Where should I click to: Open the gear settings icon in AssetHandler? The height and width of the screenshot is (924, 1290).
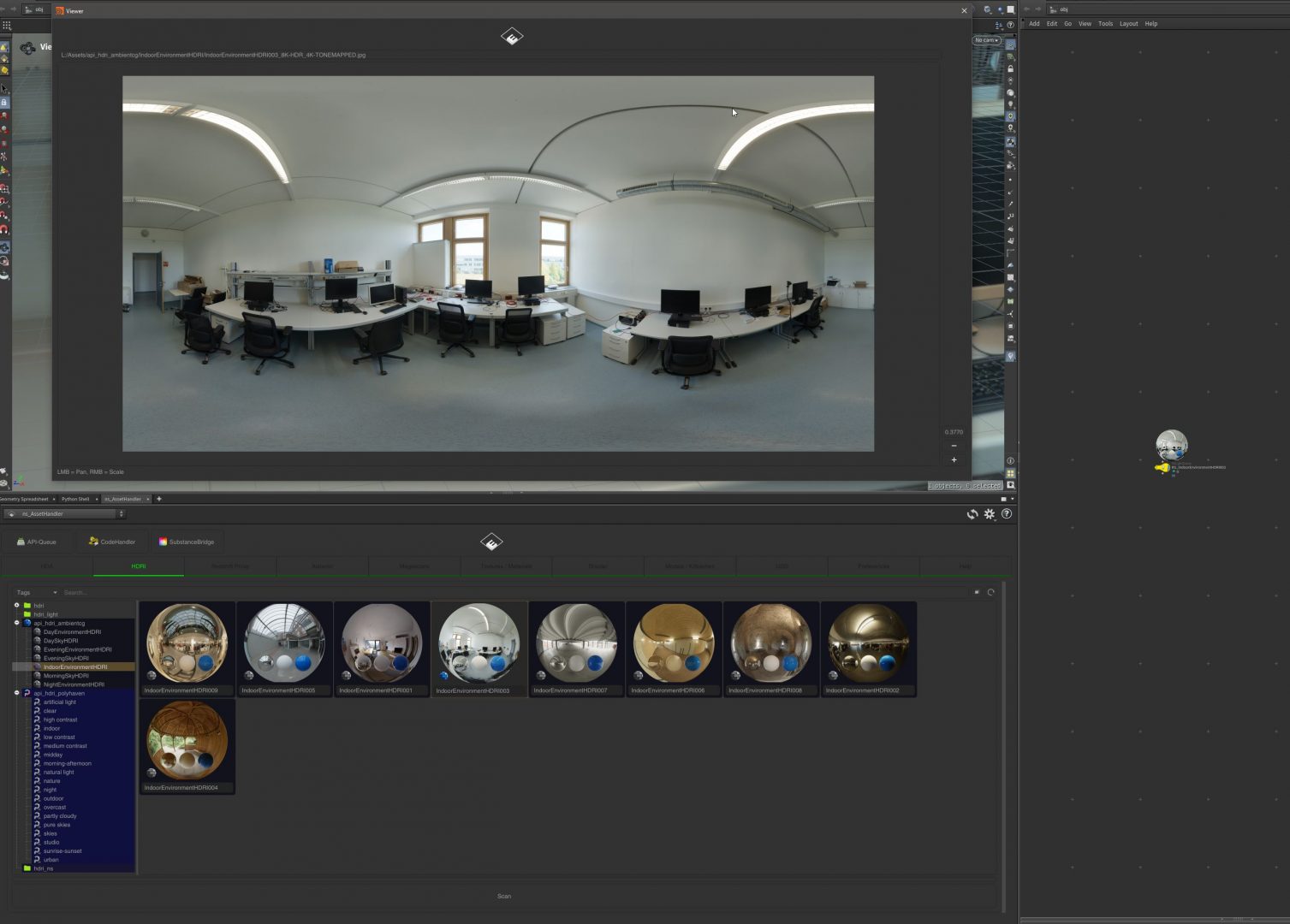[990, 514]
